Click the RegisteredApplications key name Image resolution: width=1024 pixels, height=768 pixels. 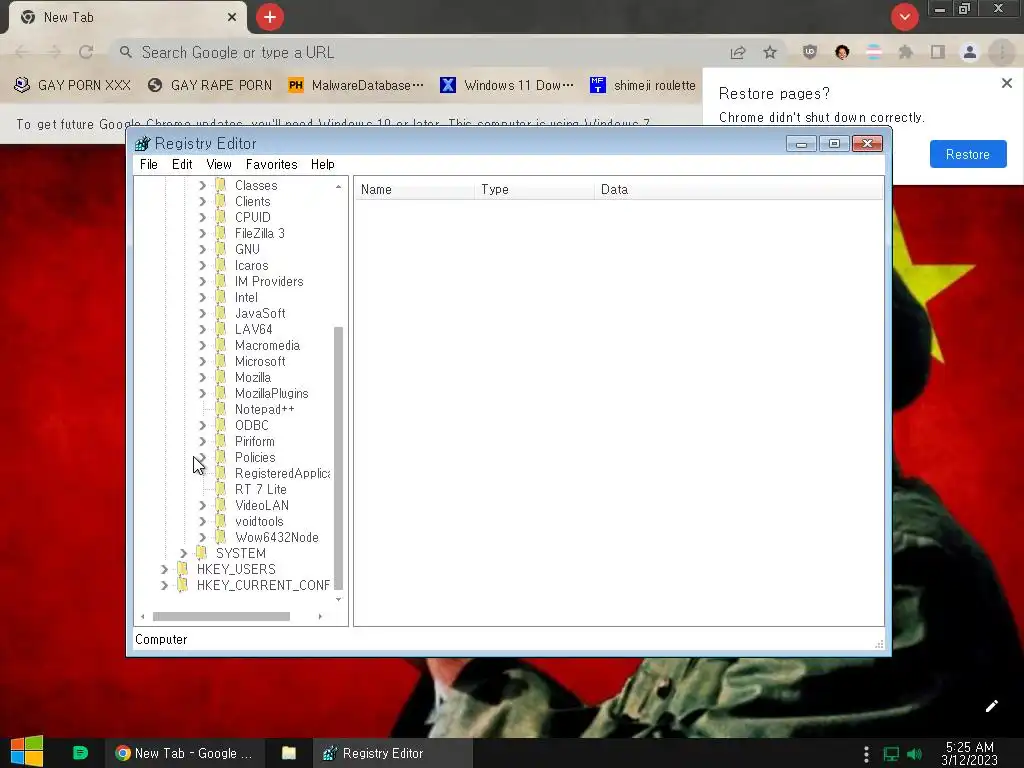(282, 473)
